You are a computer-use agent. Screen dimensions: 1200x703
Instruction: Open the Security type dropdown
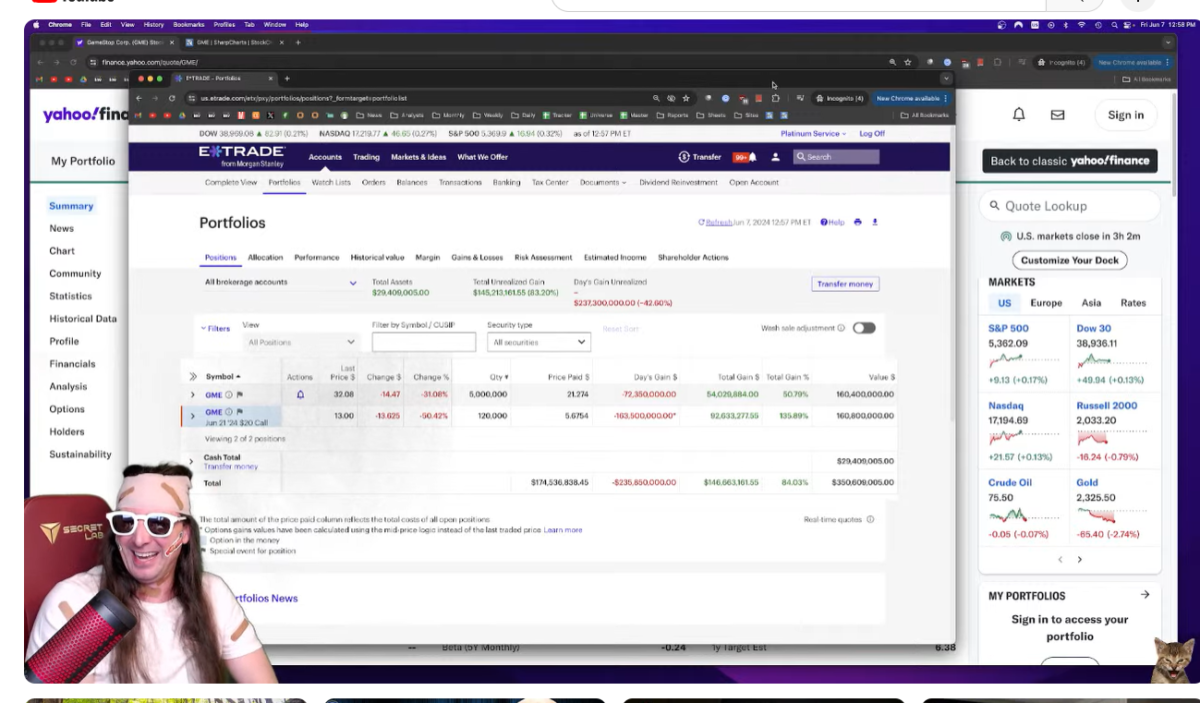pos(539,342)
